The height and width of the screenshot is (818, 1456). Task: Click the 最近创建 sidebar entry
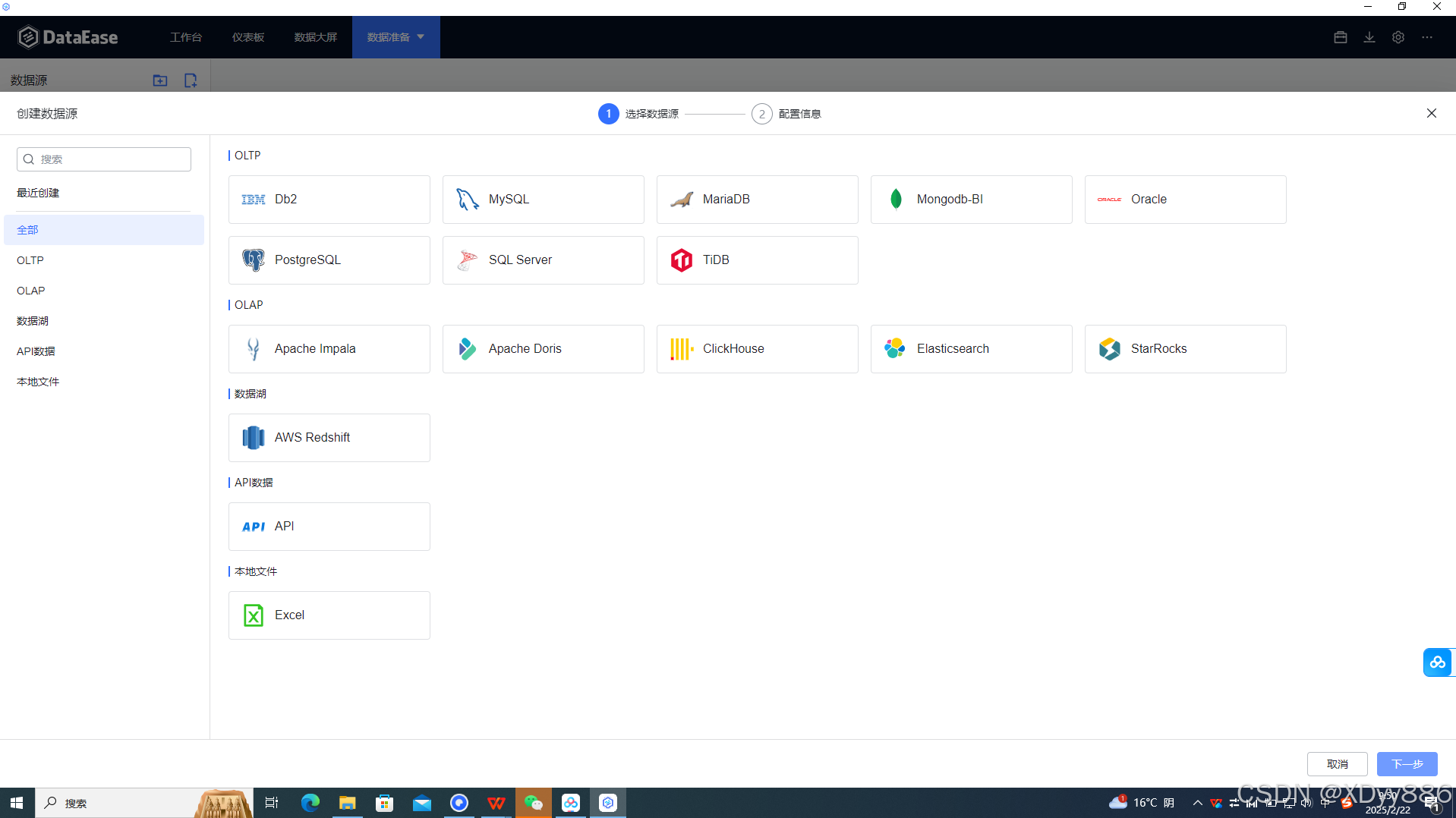(x=38, y=193)
